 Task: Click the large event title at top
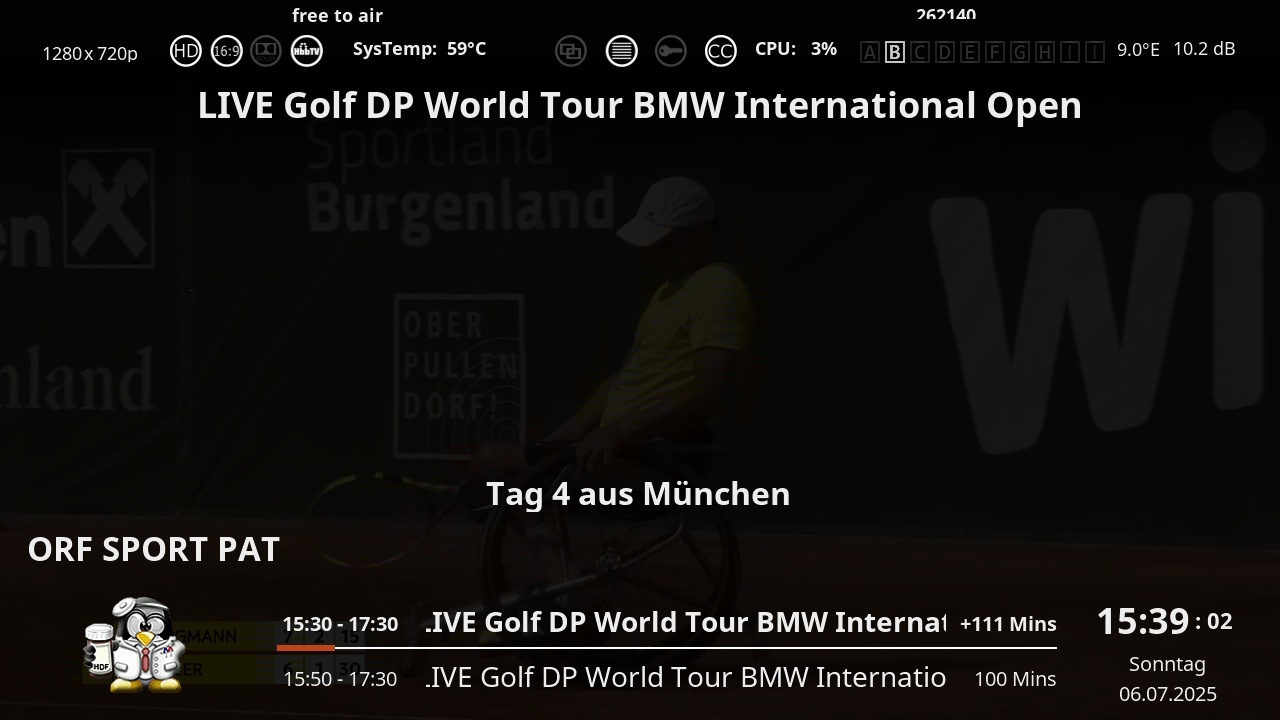(640, 105)
